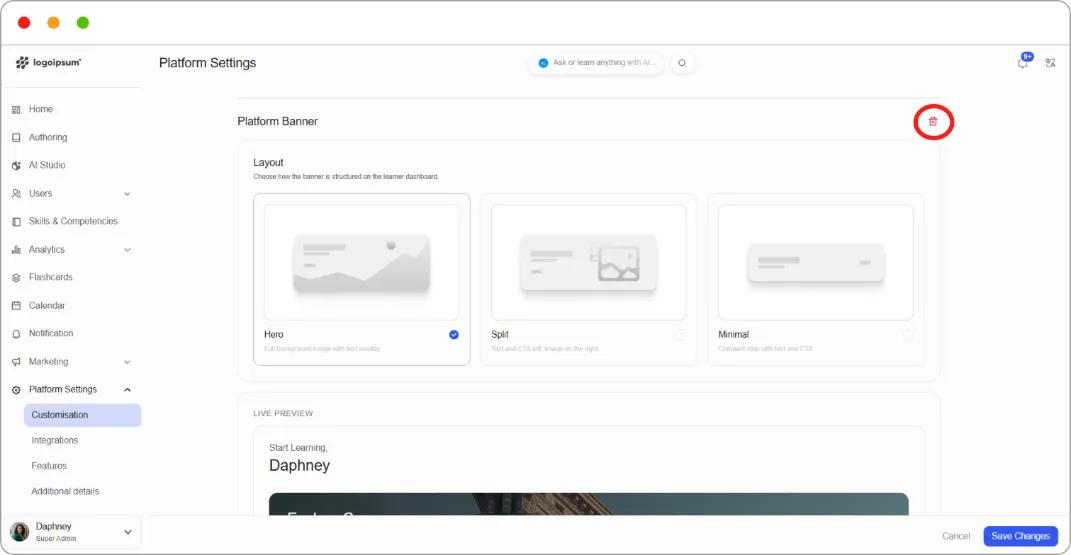Click the Layout section heading
The width and height of the screenshot is (1071, 555).
(268, 162)
